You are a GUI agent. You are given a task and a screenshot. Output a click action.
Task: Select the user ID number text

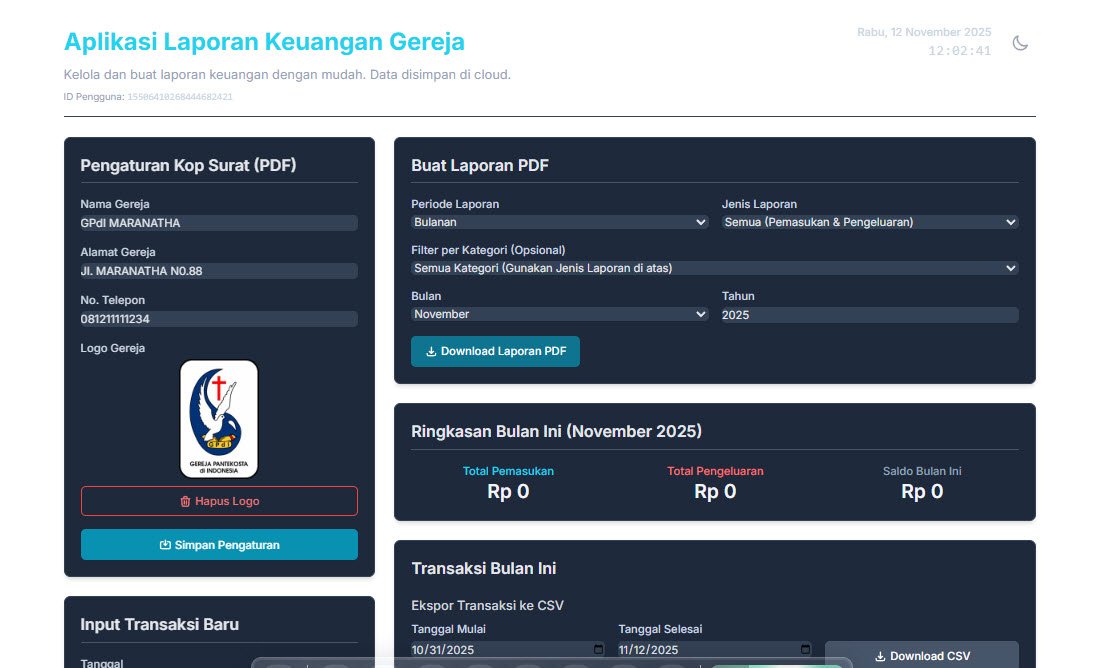point(180,97)
